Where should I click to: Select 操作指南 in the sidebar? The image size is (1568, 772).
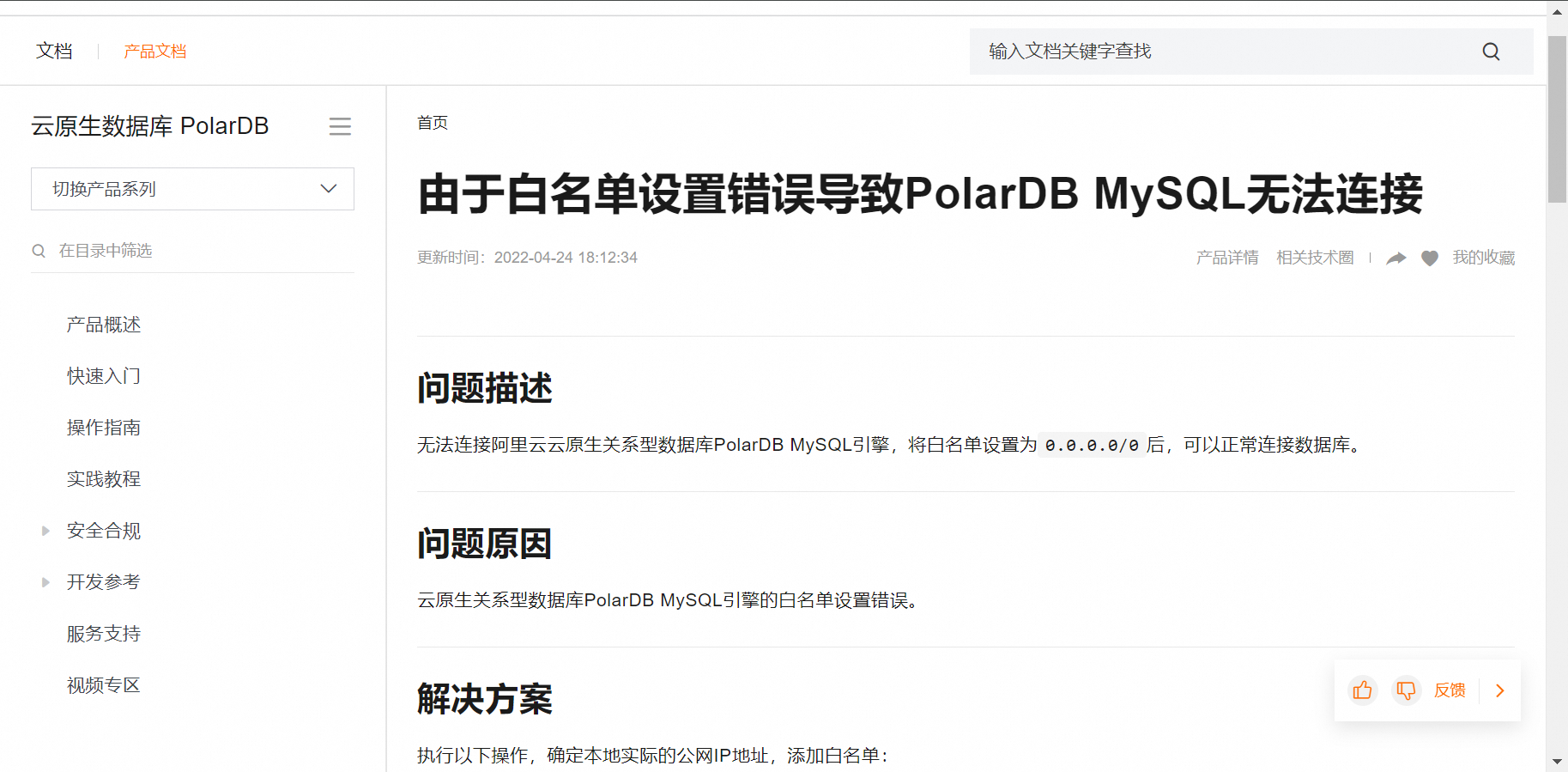104,428
